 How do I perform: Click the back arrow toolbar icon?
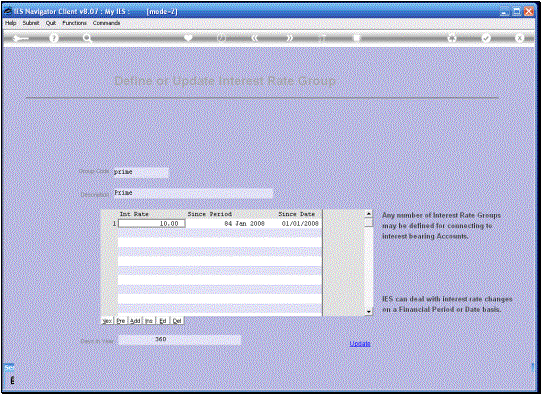tap(21, 38)
